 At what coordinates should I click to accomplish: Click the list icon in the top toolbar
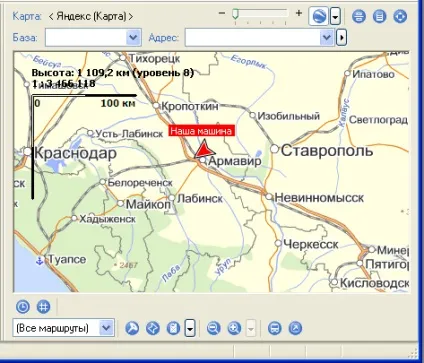click(379, 16)
